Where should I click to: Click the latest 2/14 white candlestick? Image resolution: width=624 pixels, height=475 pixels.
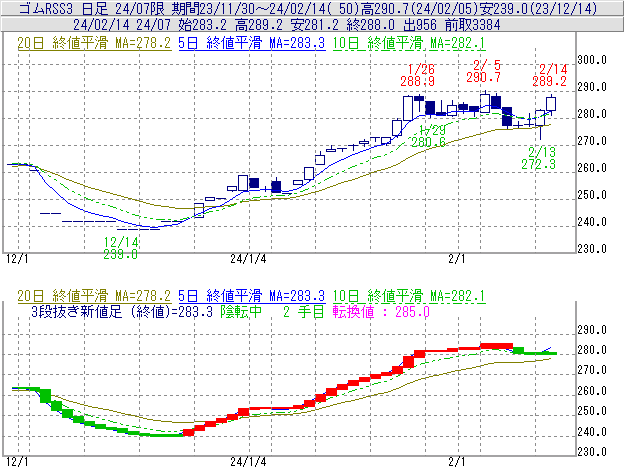551,104
